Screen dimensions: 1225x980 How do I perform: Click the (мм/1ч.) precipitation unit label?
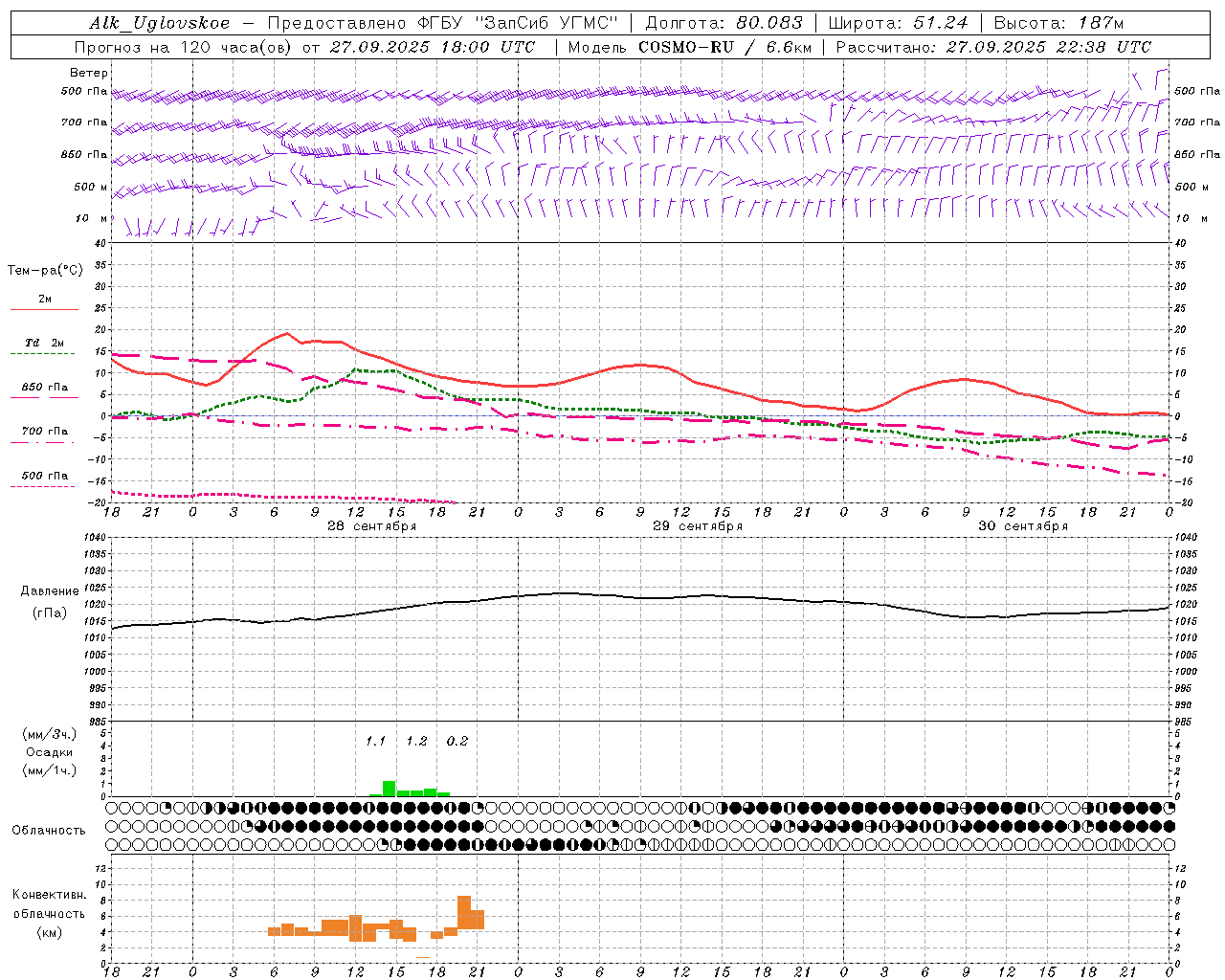click(49, 770)
